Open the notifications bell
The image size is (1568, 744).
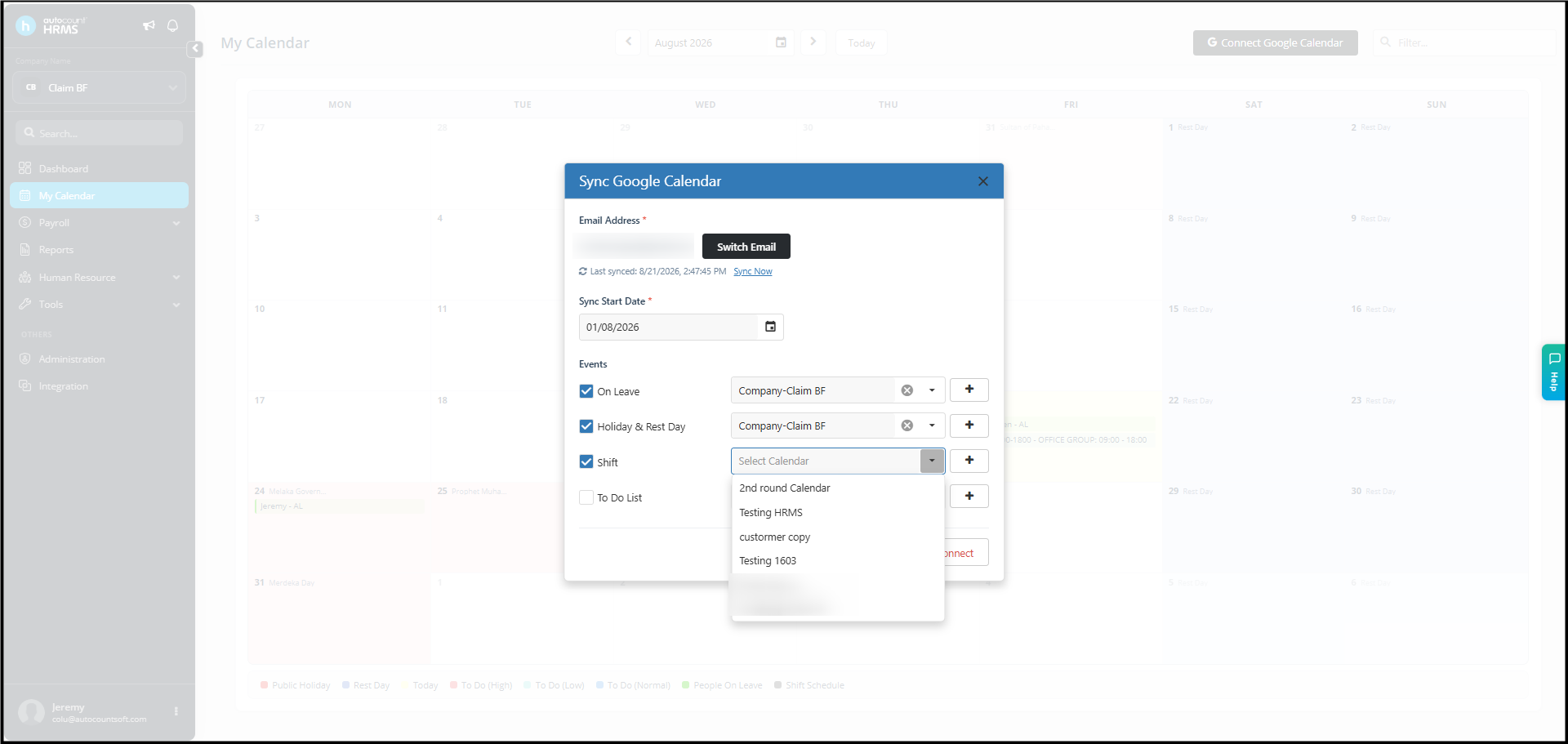pos(172,25)
